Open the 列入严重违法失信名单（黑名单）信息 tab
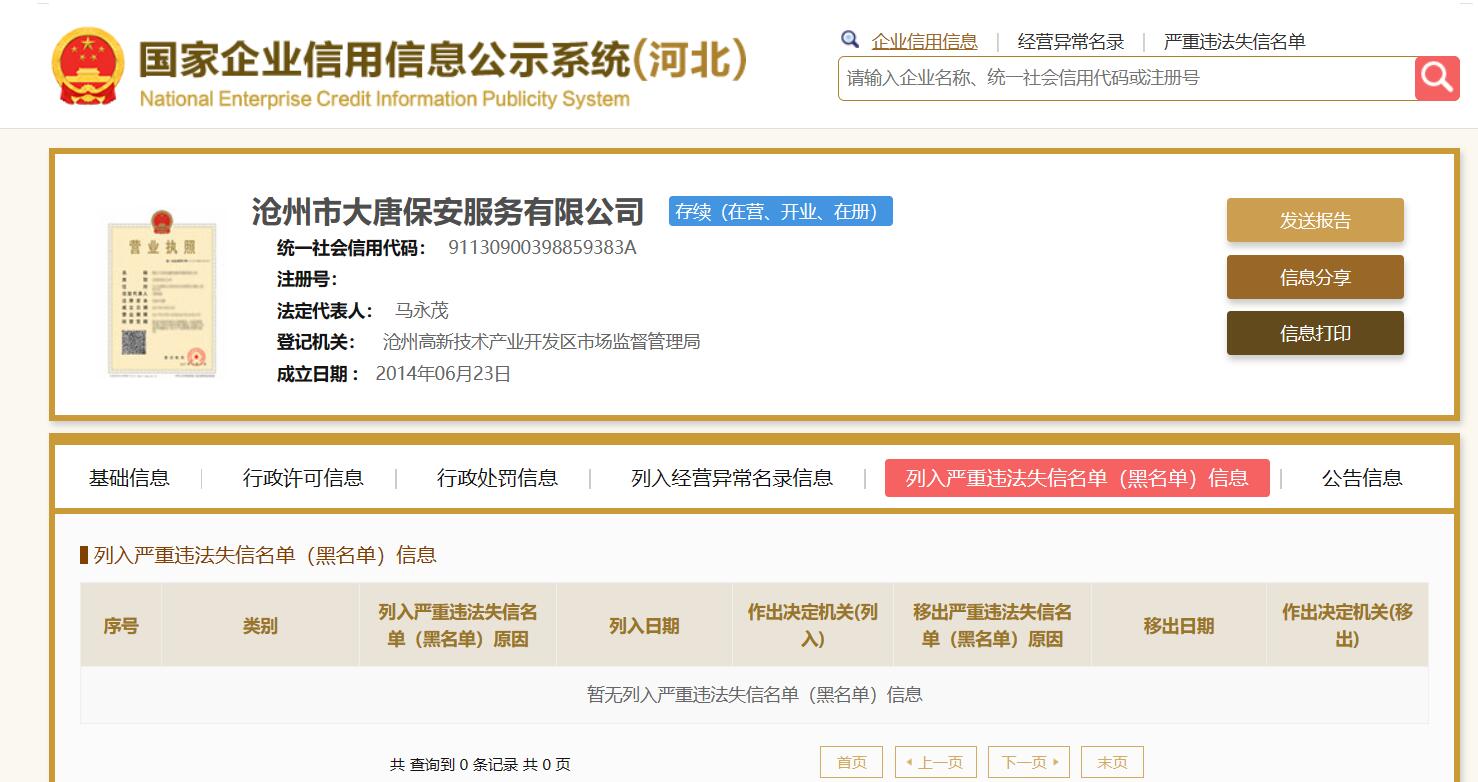The image size is (1478, 782). (1077, 478)
